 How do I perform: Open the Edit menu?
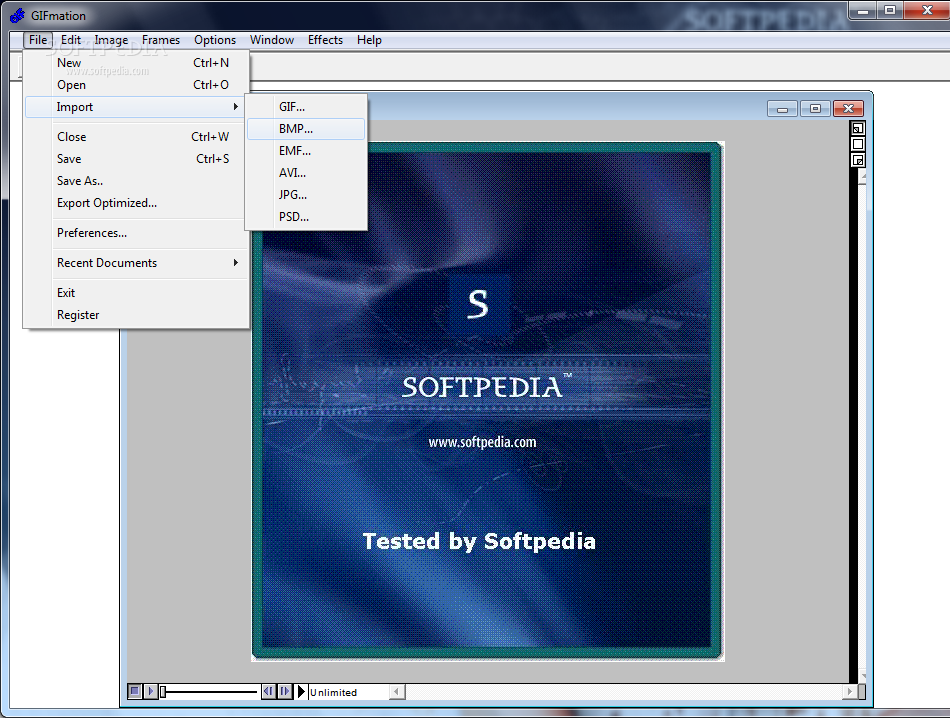(71, 40)
